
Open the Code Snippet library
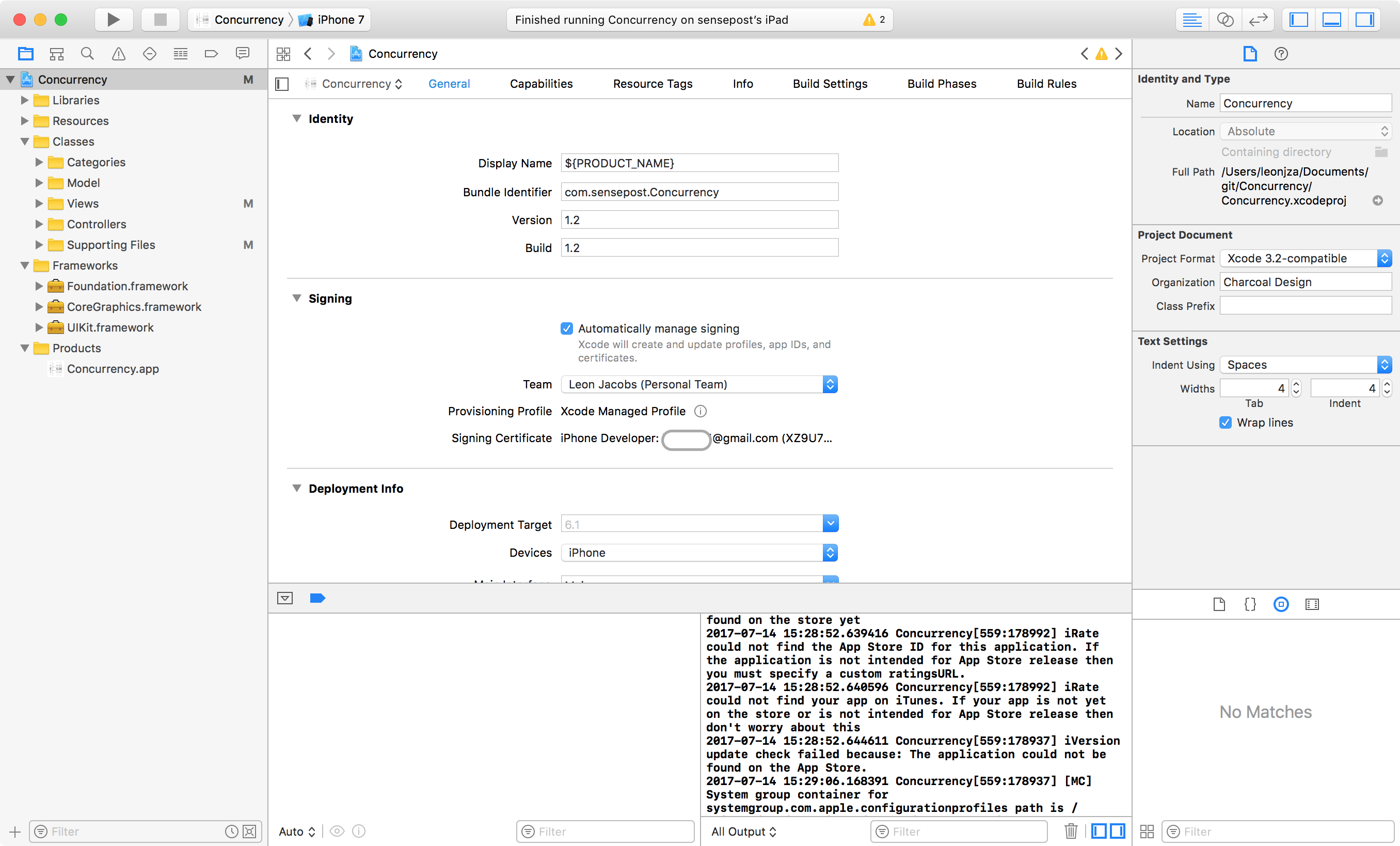point(1249,604)
